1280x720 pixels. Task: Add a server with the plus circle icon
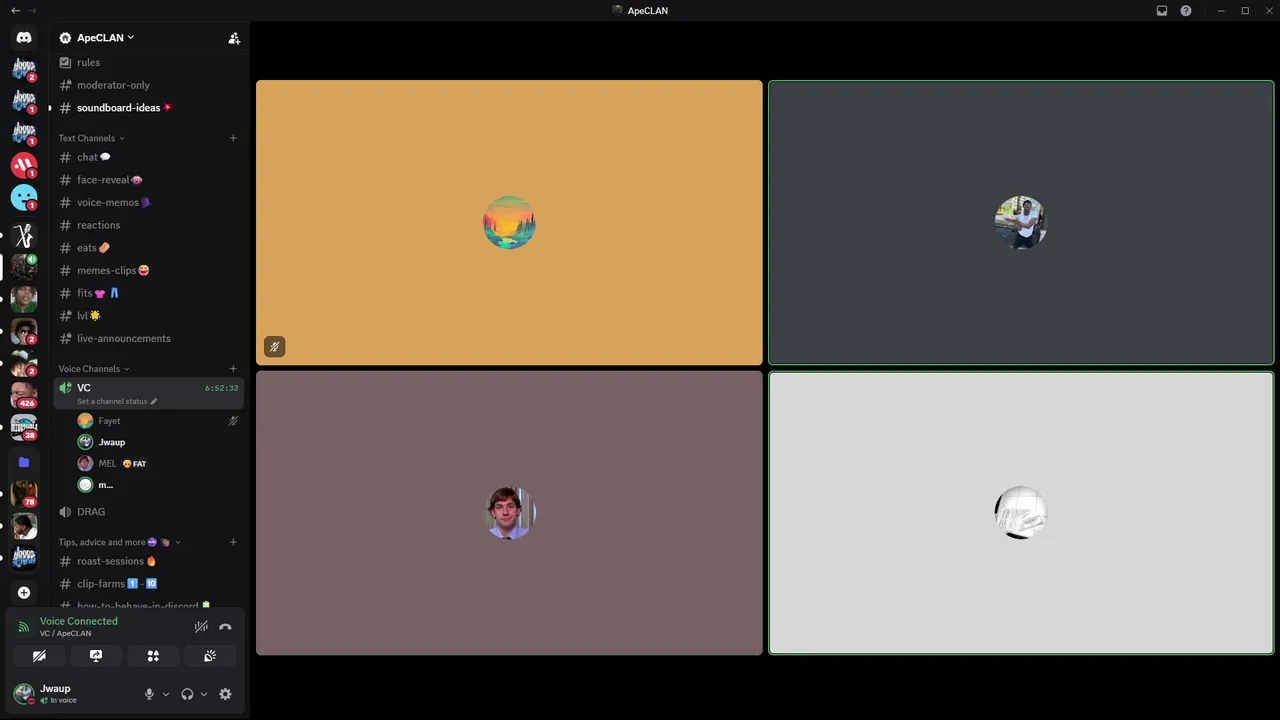tap(24, 592)
